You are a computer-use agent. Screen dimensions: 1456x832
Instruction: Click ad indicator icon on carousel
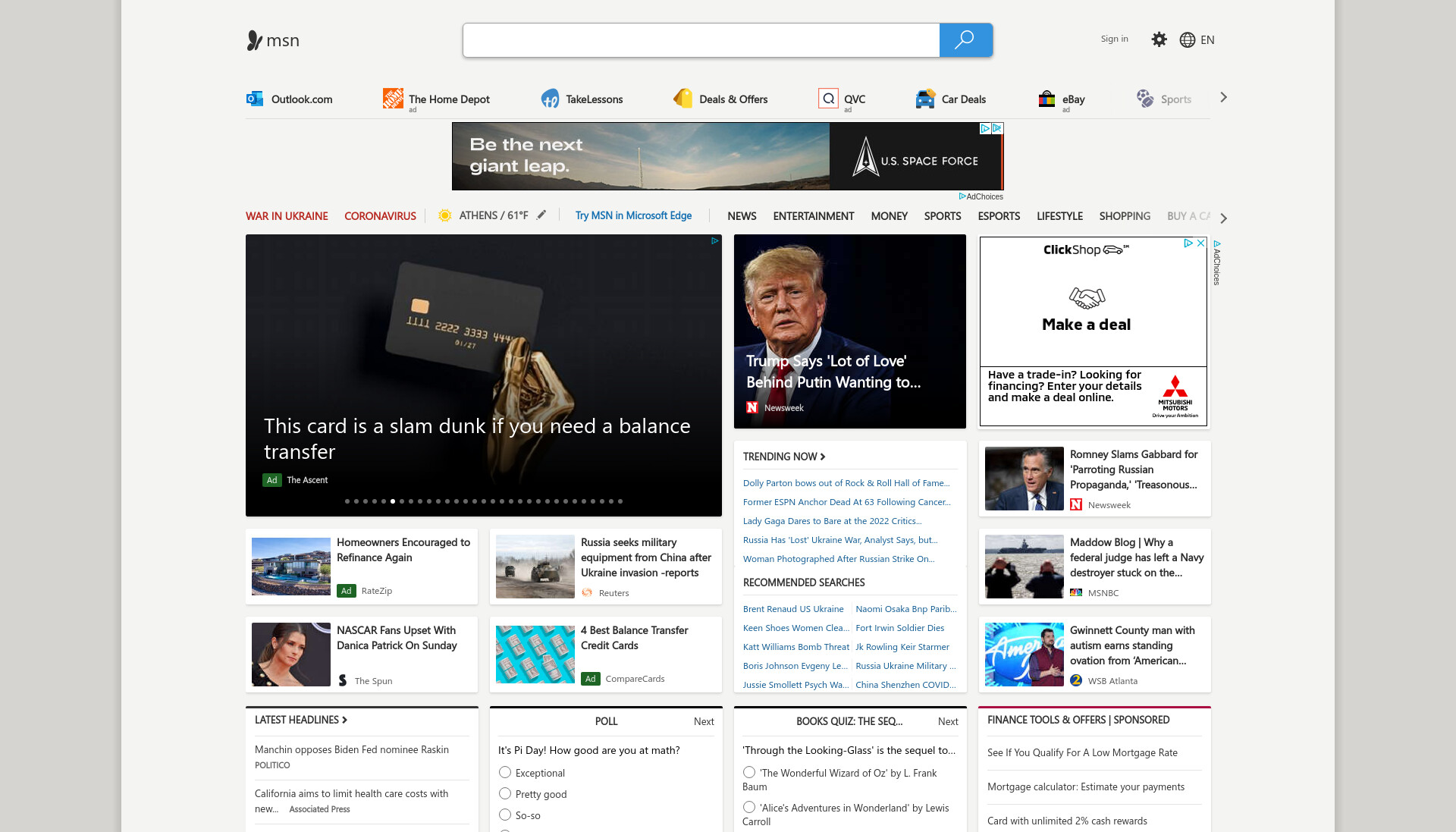click(x=714, y=241)
